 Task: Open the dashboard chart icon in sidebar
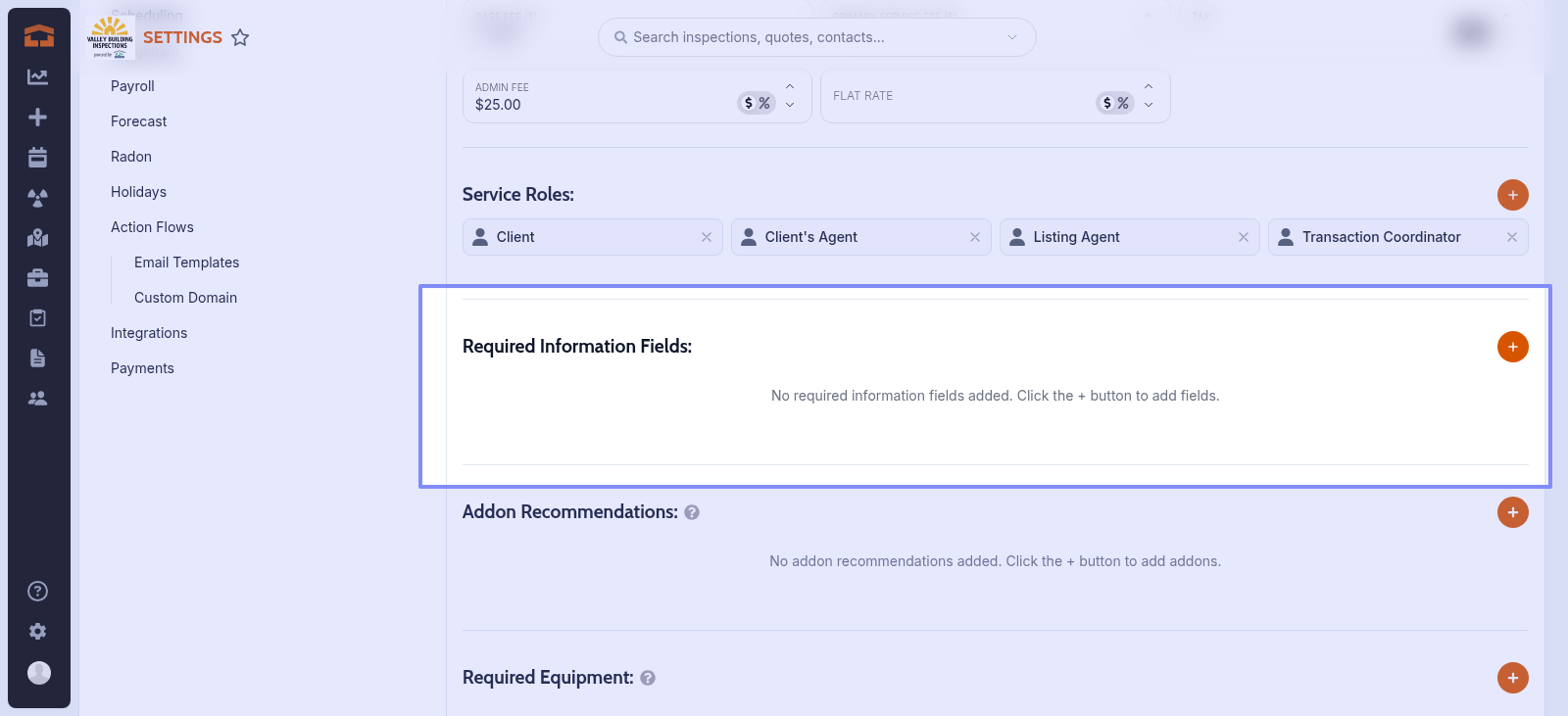point(38,77)
